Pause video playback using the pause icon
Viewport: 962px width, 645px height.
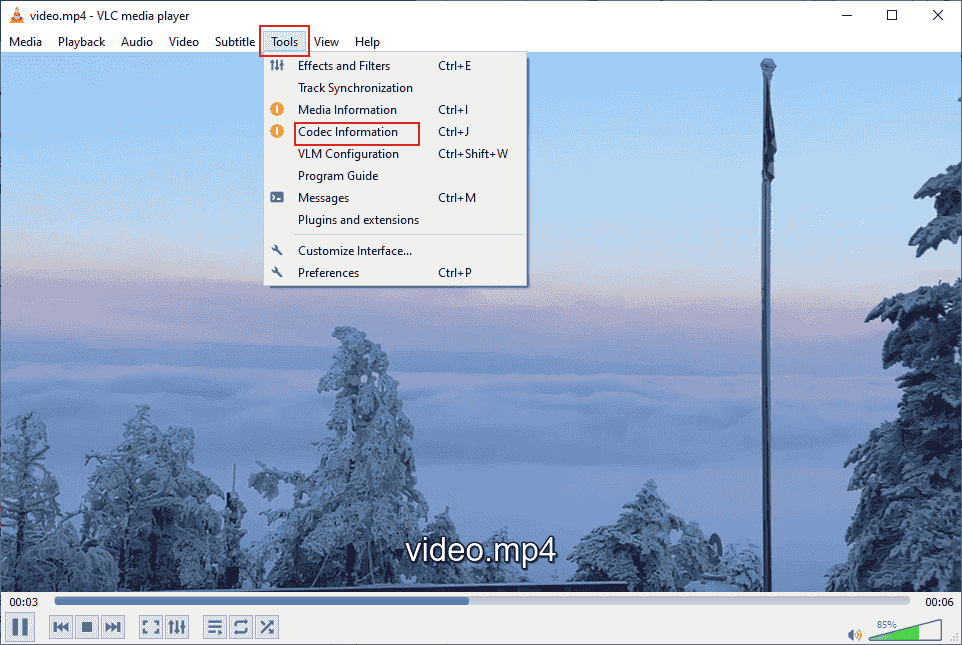coord(20,627)
